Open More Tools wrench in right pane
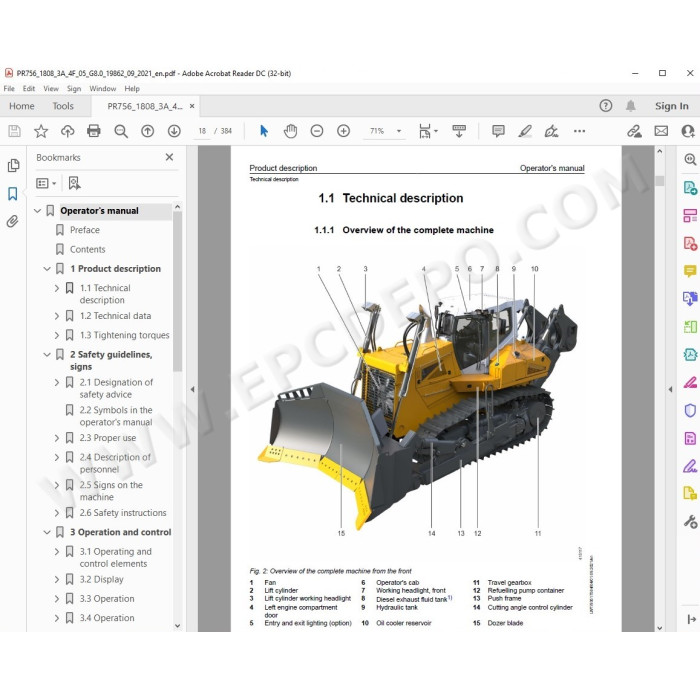 [690, 521]
